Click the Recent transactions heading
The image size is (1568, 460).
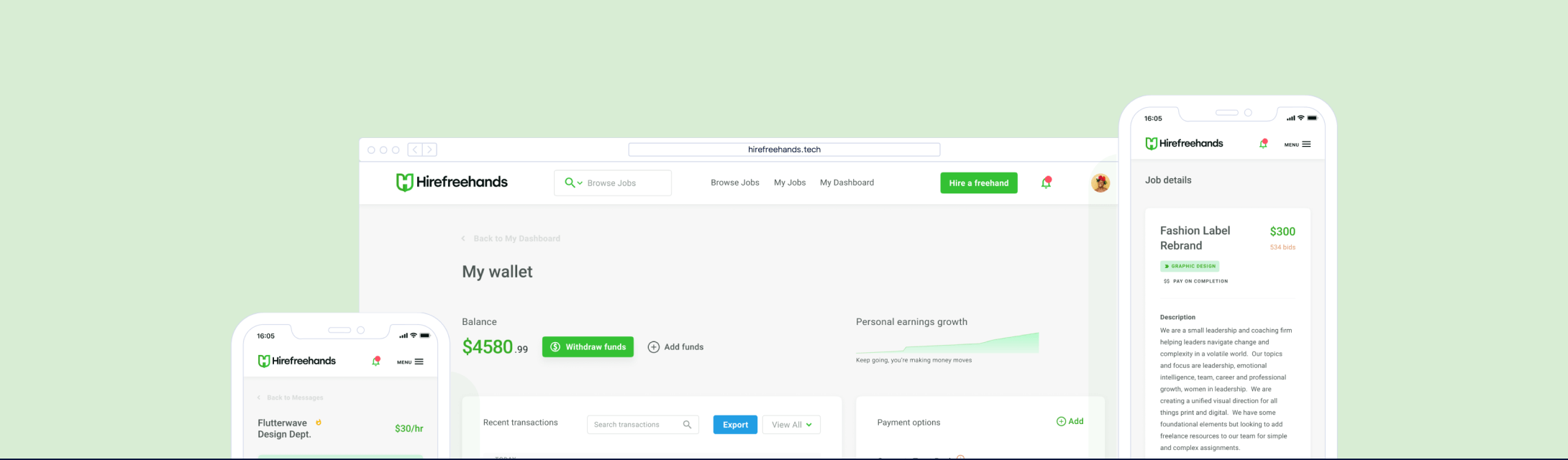click(x=520, y=423)
